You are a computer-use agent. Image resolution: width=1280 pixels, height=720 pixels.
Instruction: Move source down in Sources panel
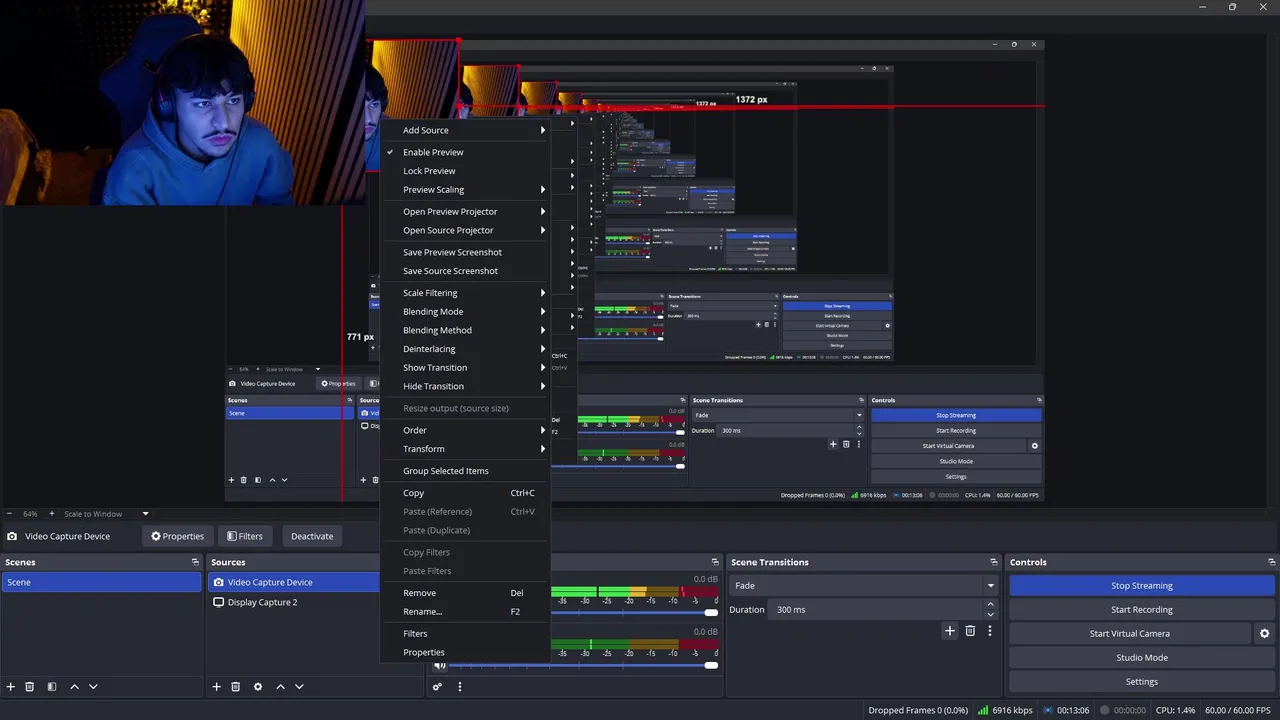[299, 687]
